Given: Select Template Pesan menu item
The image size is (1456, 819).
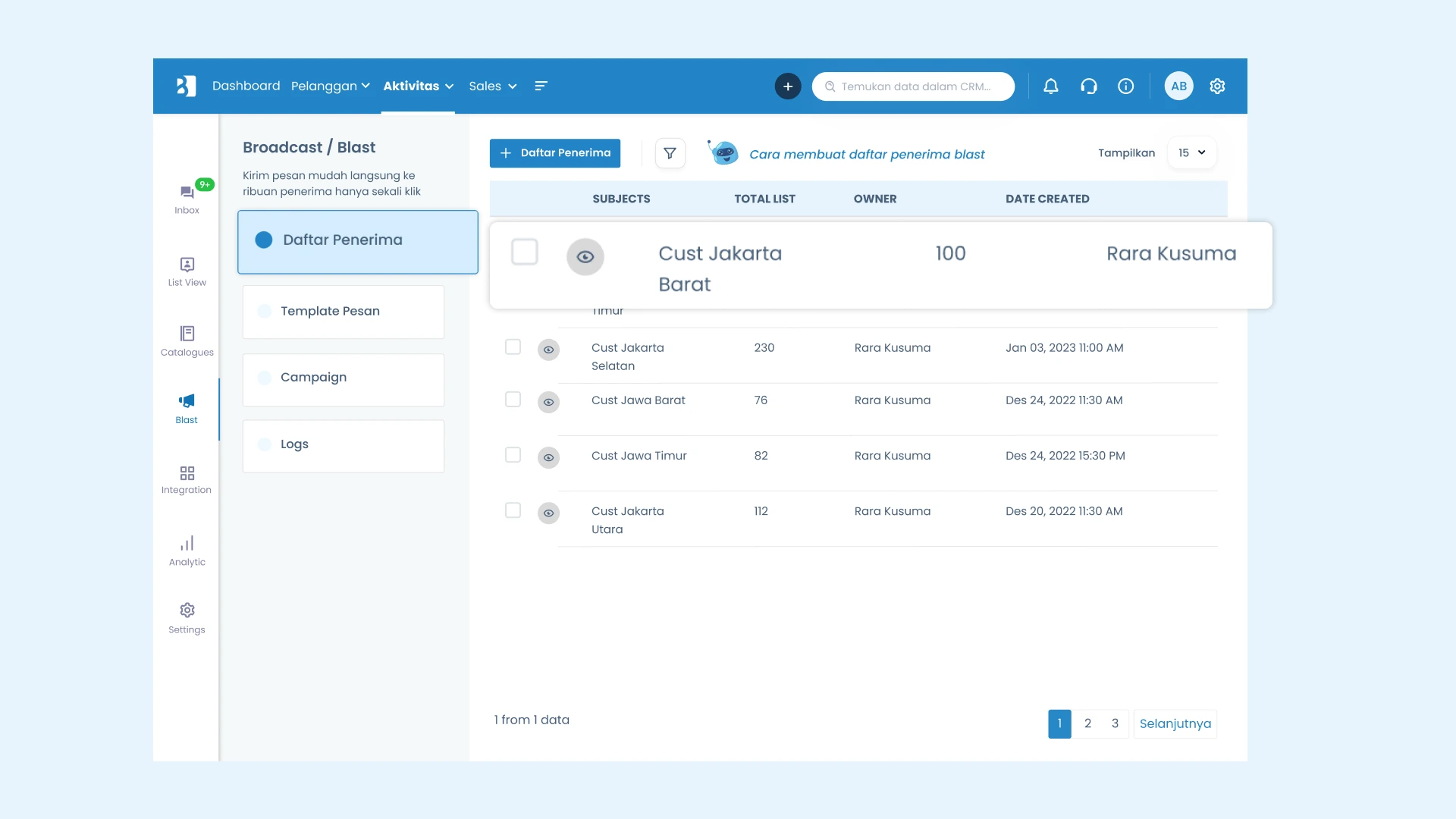Looking at the screenshot, I should pos(344,312).
